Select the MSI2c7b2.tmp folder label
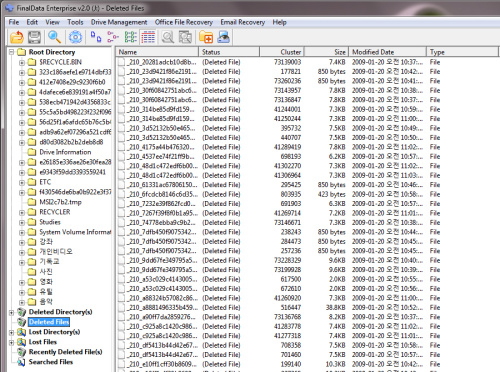Image resolution: width=500 pixels, height=372 pixels. 60,202
